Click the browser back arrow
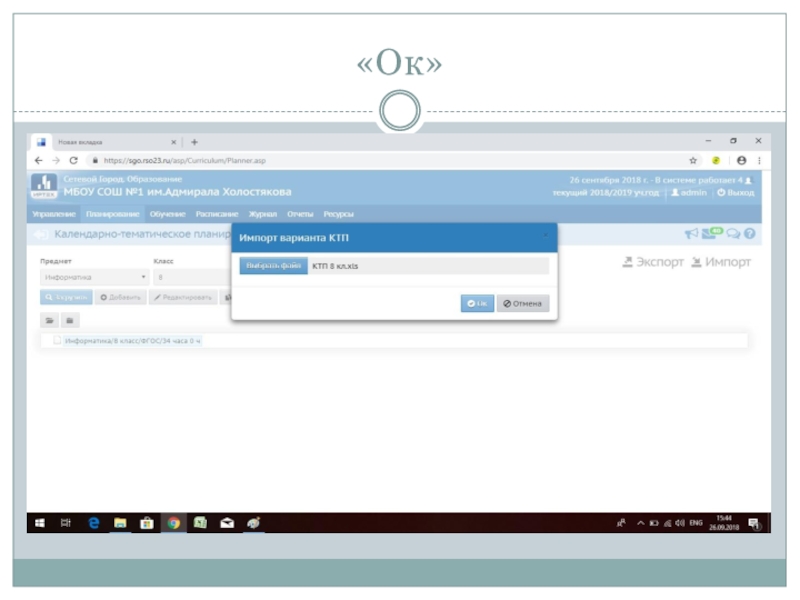This screenshot has width=800, height=600. [39, 161]
